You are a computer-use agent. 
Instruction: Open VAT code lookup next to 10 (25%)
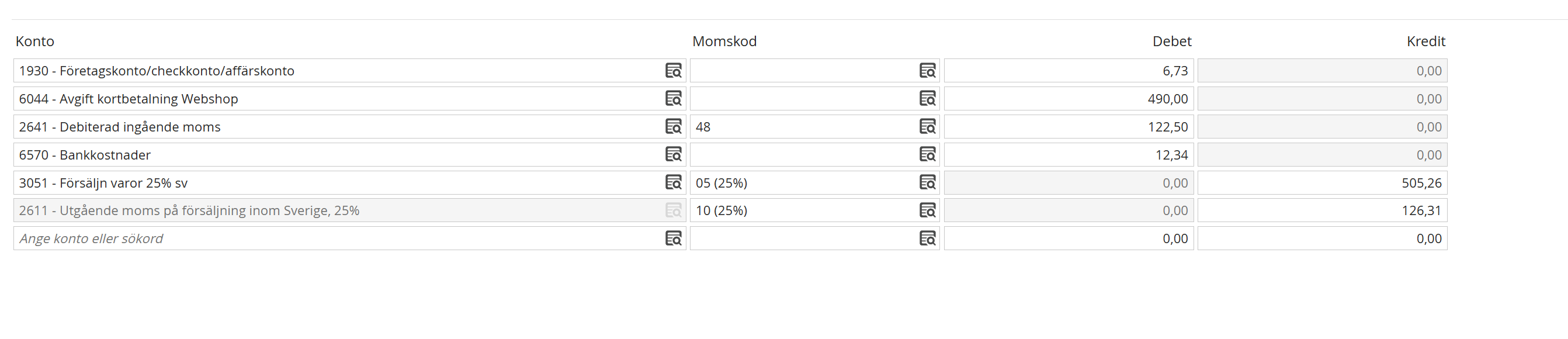[927, 210]
